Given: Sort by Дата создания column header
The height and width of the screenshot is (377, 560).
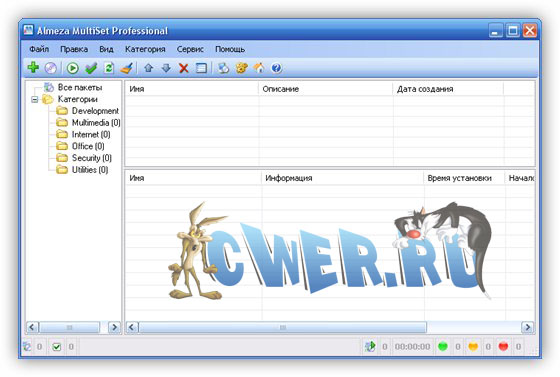Looking at the screenshot, I should [x=425, y=89].
